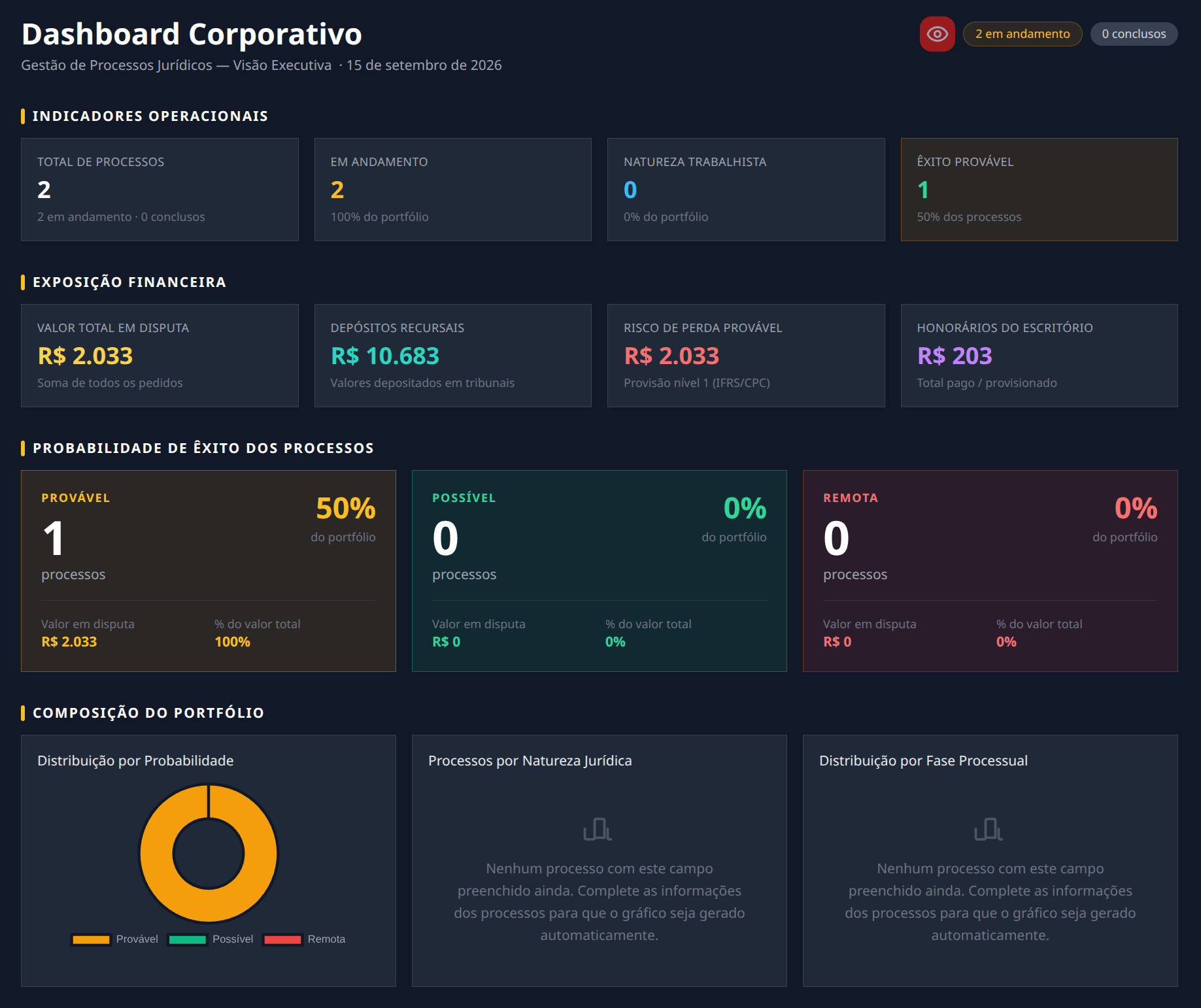The height and width of the screenshot is (1008, 1201).
Task: Click the '15 de setembro de 2026' date
Action: tap(424, 65)
